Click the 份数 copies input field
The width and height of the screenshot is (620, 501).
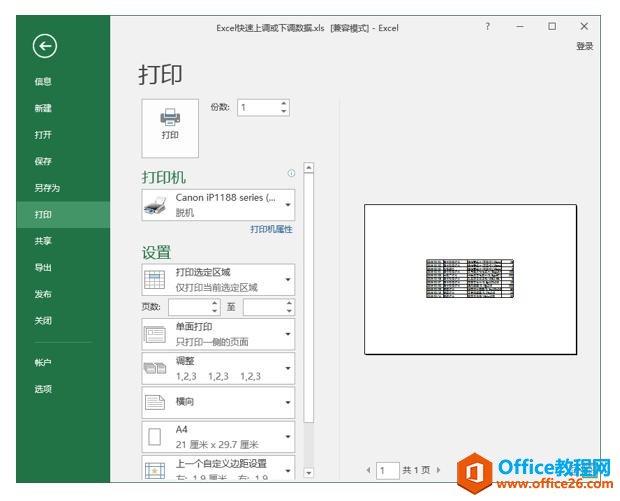259,108
